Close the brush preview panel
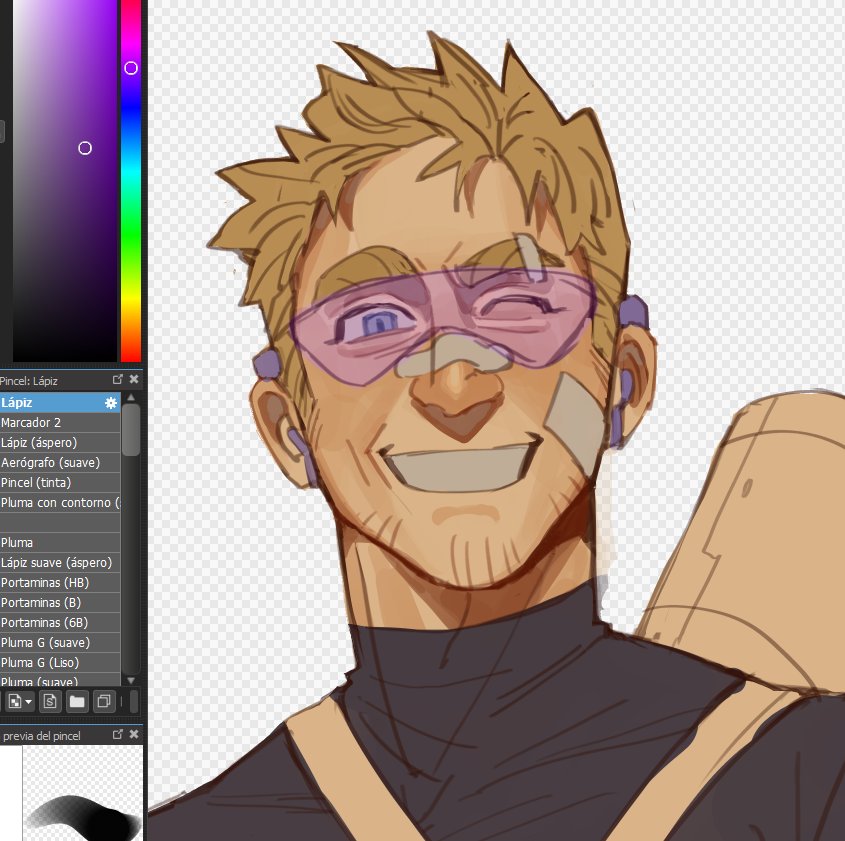Viewport: 845px width, 841px height. click(134, 733)
